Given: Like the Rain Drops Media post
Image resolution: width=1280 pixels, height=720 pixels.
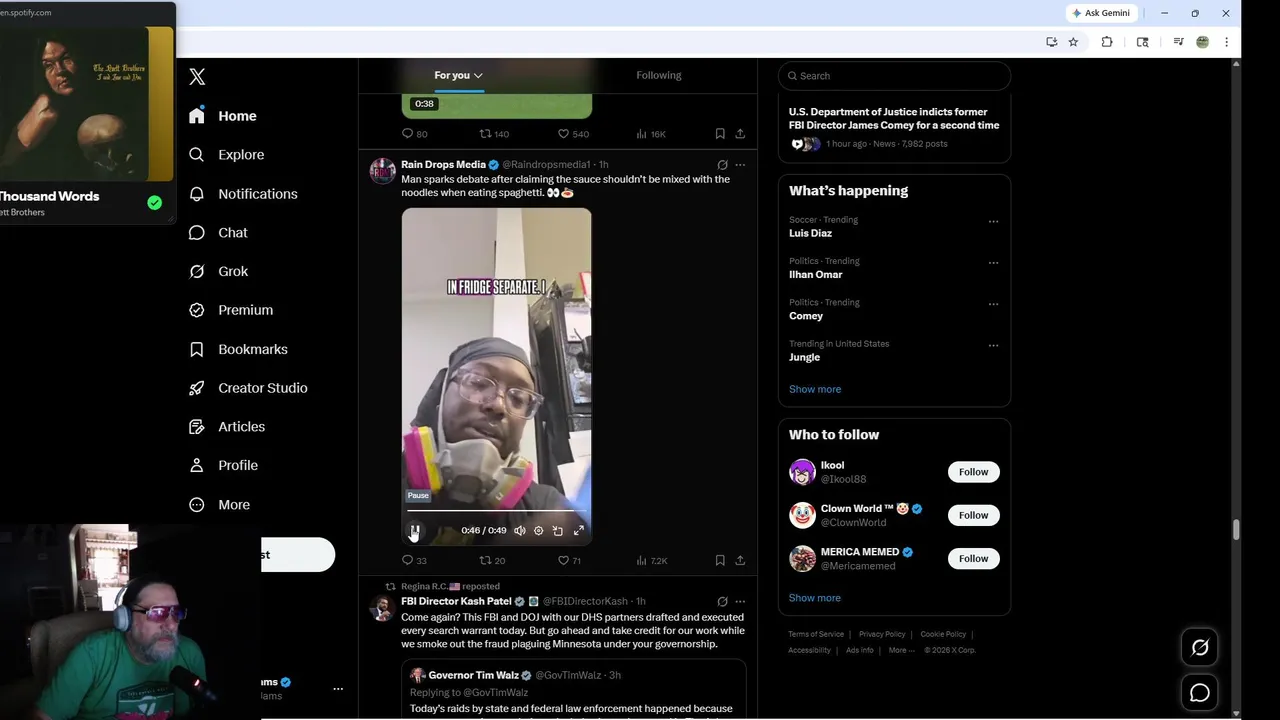Looking at the screenshot, I should pos(569,561).
